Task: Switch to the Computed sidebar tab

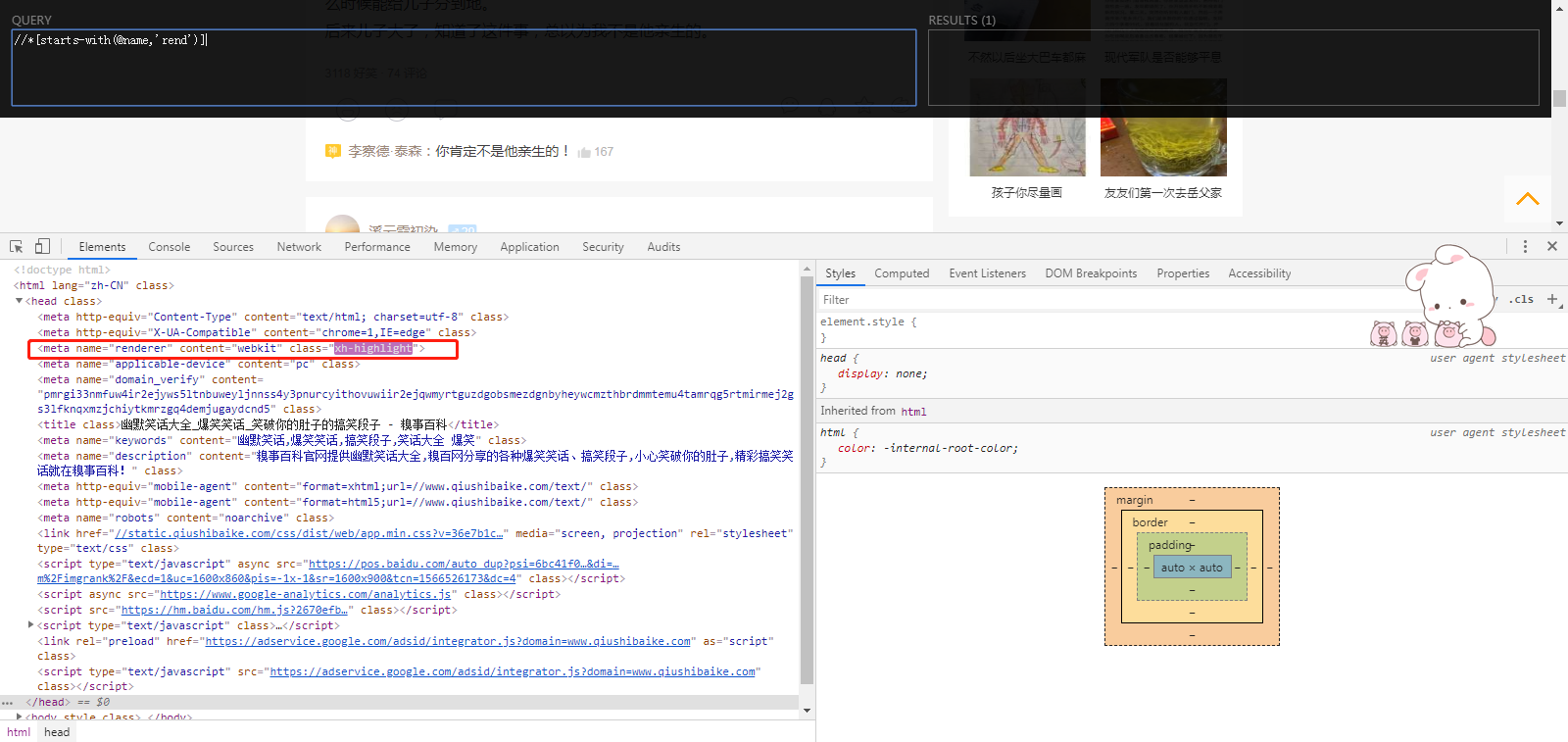Action: tap(902, 273)
